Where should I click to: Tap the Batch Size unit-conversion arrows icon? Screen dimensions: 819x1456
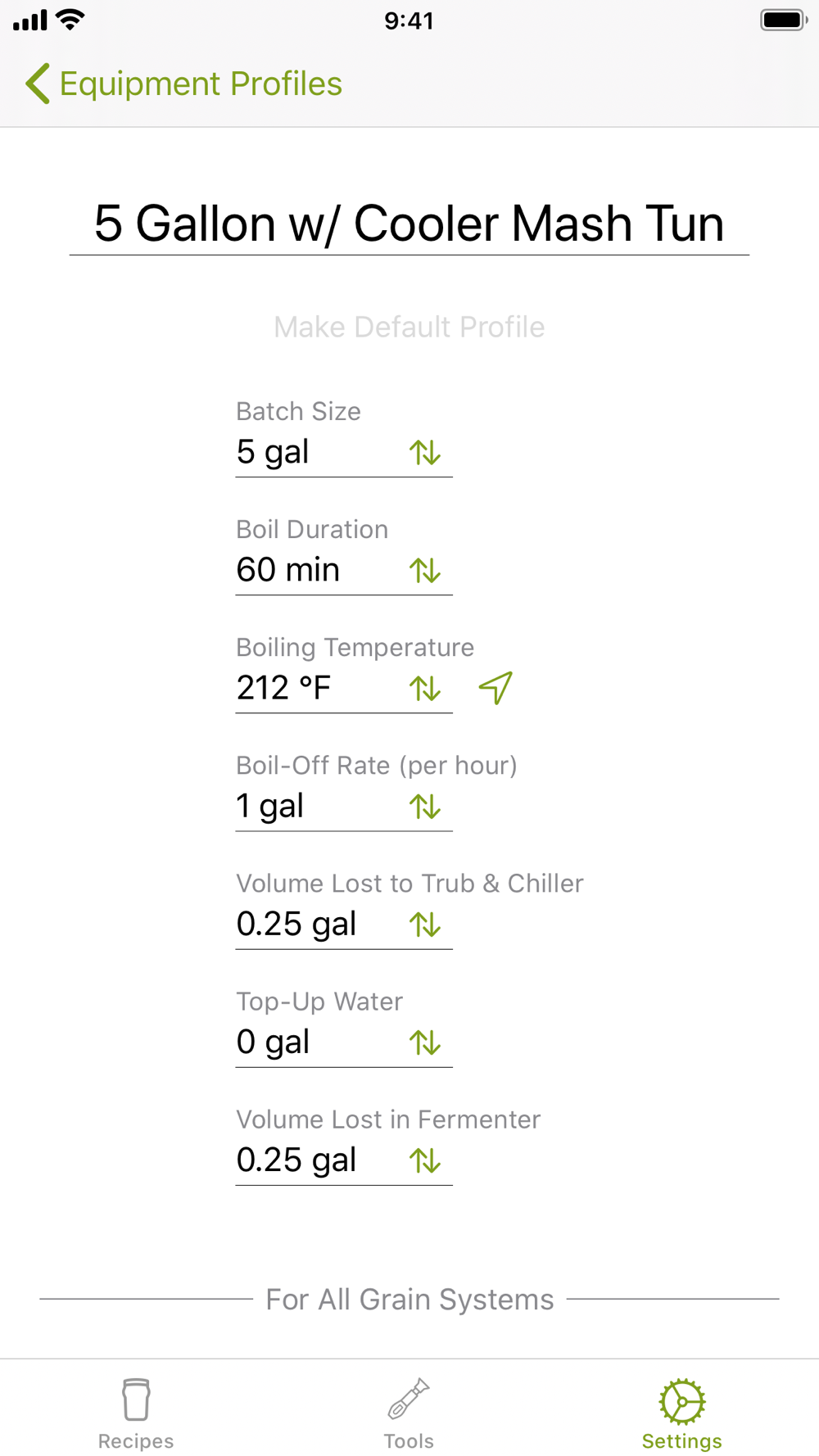[x=425, y=452]
